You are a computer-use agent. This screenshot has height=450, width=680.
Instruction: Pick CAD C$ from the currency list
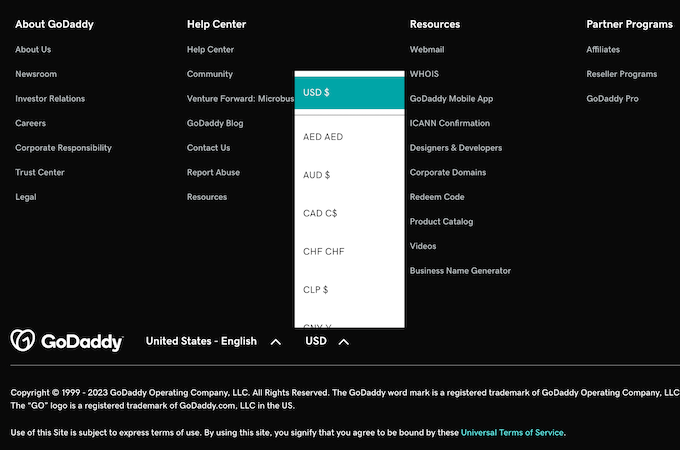point(349,213)
